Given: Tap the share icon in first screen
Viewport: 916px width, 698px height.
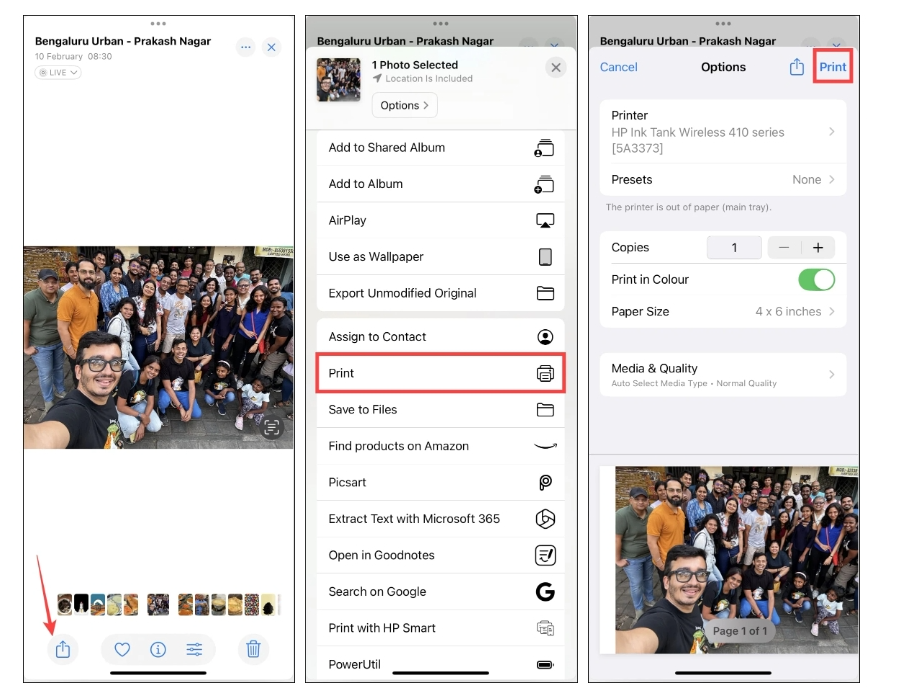Looking at the screenshot, I should point(63,649).
